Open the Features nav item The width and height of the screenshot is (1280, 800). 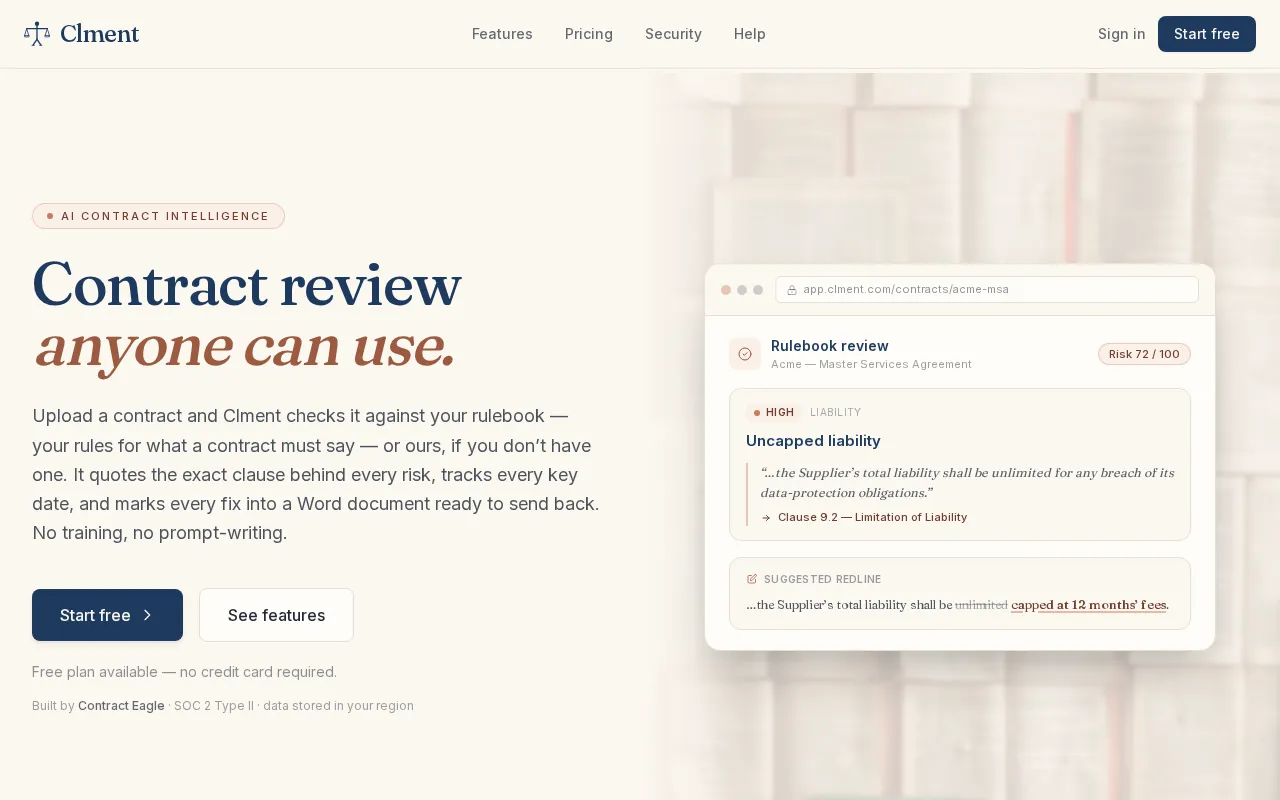tap(502, 34)
